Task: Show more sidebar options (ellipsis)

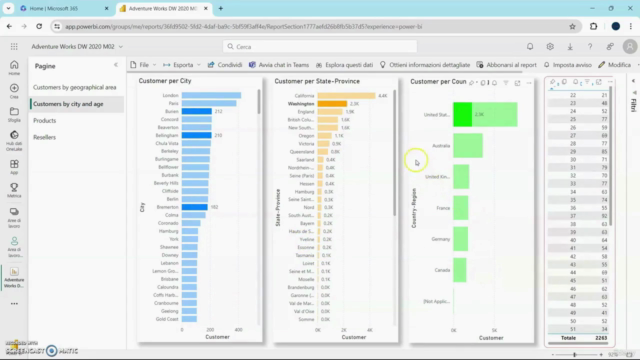Action: tap(14, 304)
